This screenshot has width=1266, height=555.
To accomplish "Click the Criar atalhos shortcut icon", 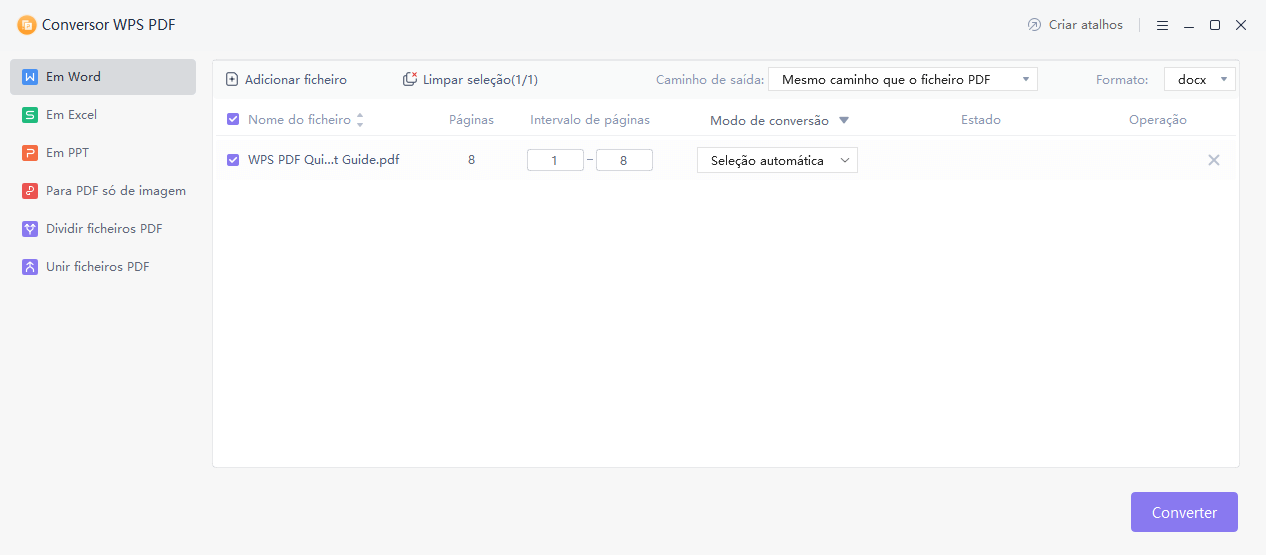I will [x=1034, y=25].
